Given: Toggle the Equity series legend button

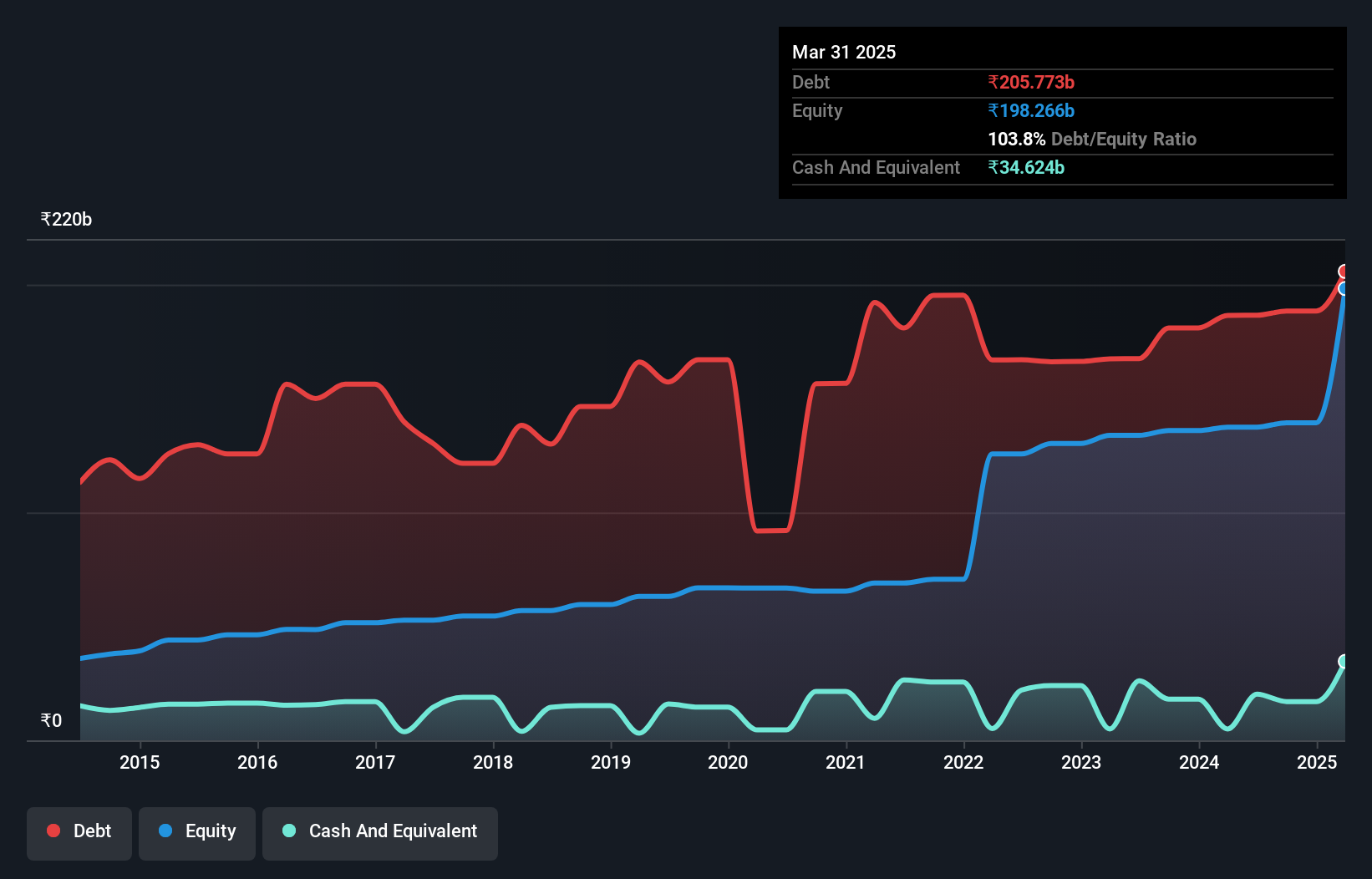Looking at the screenshot, I should (x=197, y=833).
